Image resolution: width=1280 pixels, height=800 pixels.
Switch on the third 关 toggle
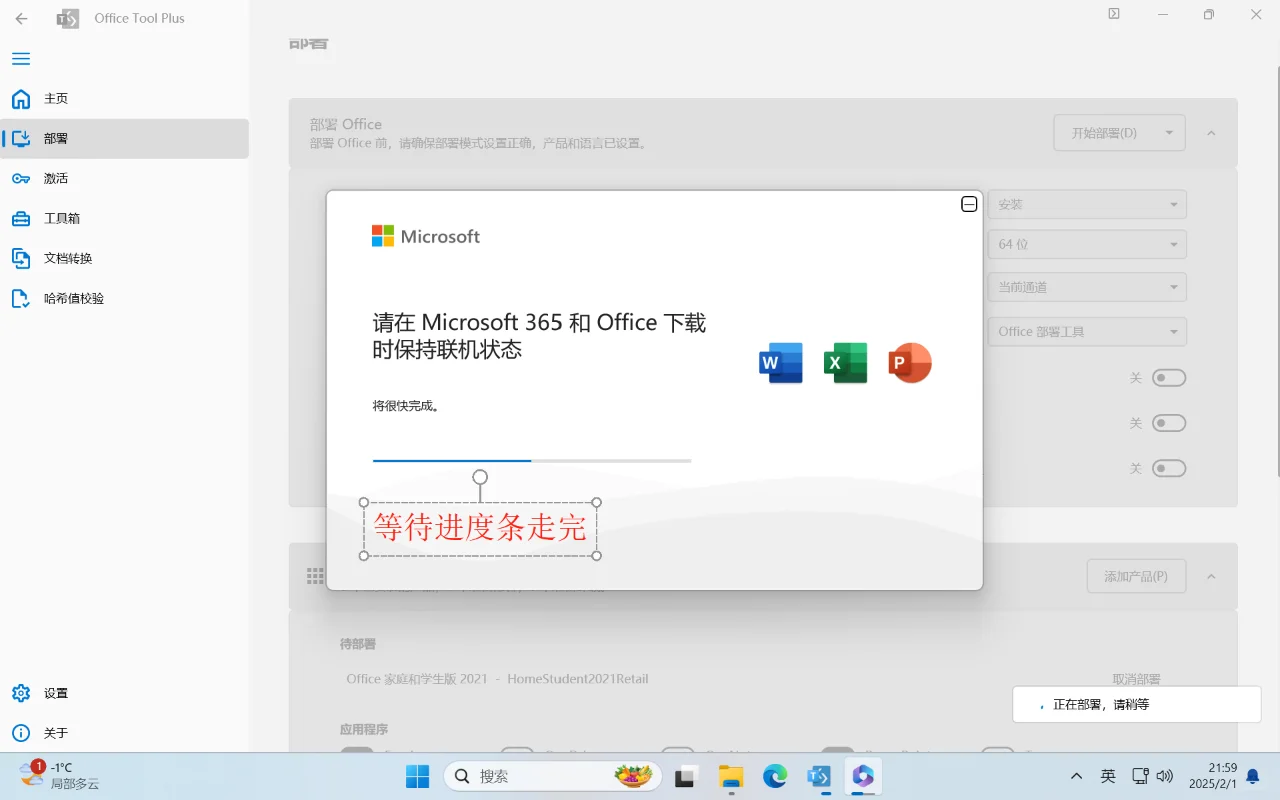point(1168,468)
